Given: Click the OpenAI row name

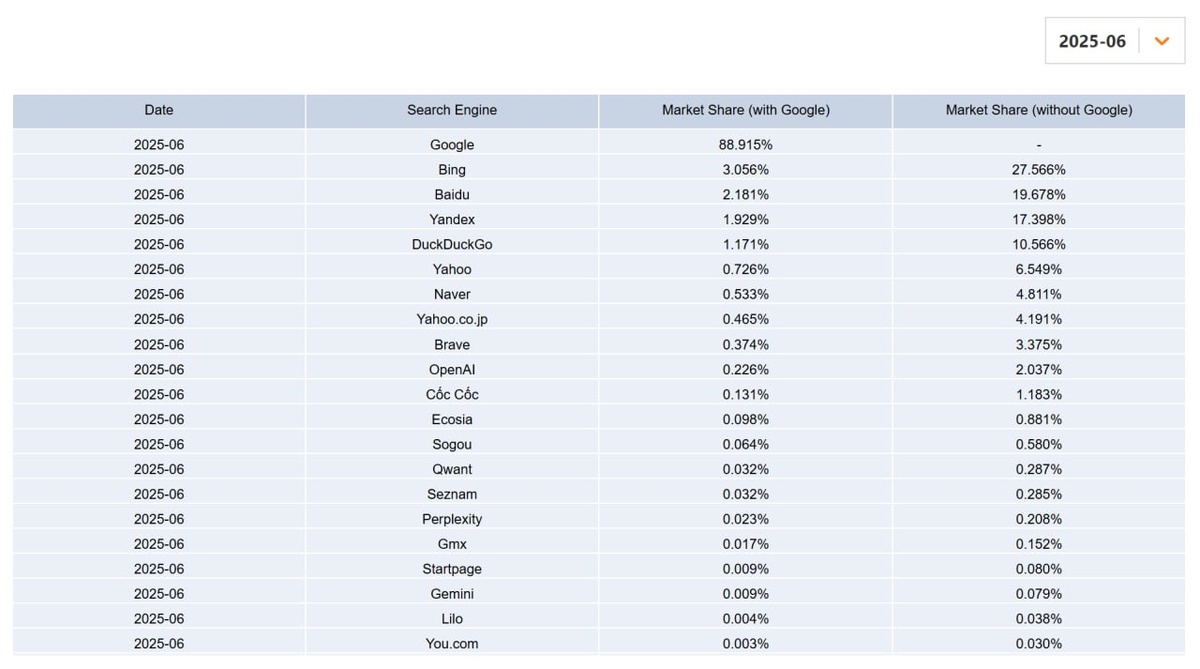Looking at the screenshot, I should (x=452, y=370).
